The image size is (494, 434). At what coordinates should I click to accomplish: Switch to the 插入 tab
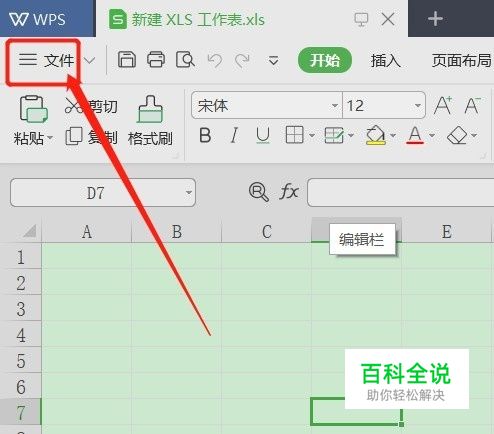386,61
